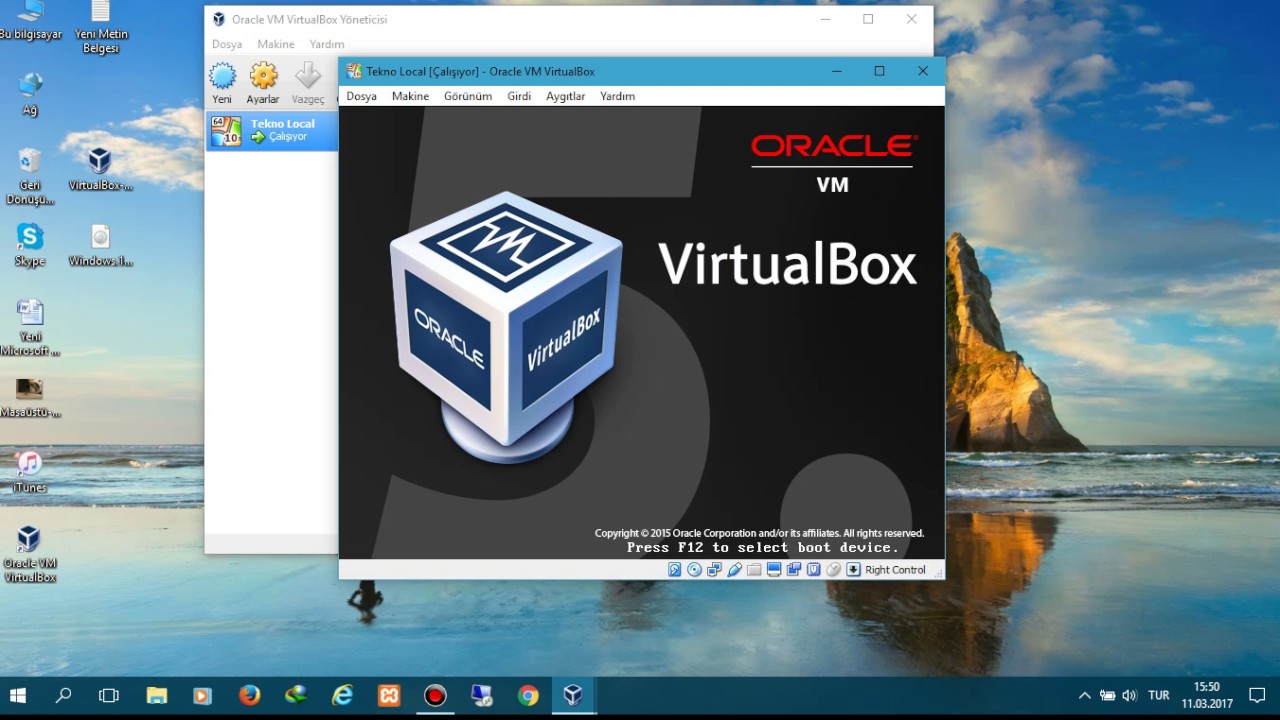Screen dimensions: 1280x720
Task: Click the VirtualBox icon in Yöneticisi title bar
Action: coord(219,19)
